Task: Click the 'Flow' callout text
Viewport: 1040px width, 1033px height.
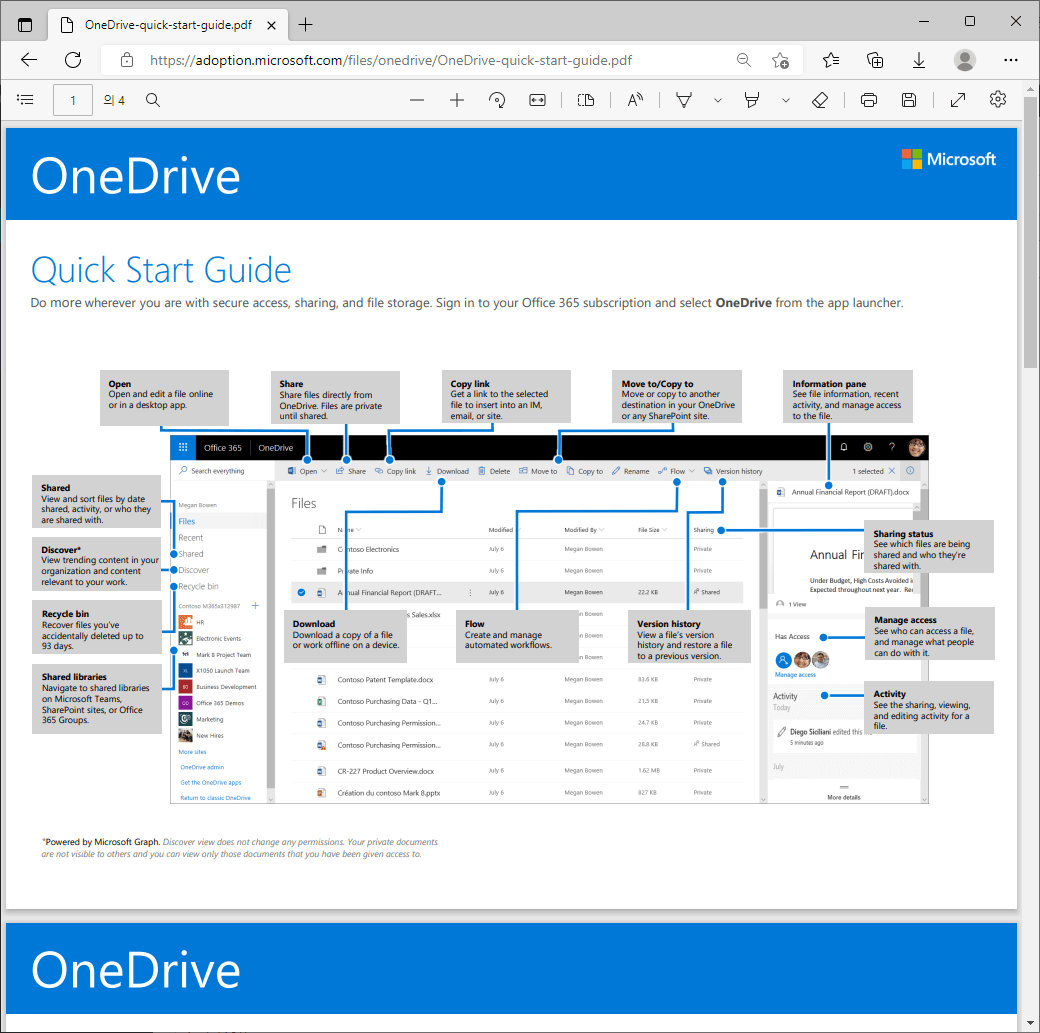Action: [x=508, y=634]
